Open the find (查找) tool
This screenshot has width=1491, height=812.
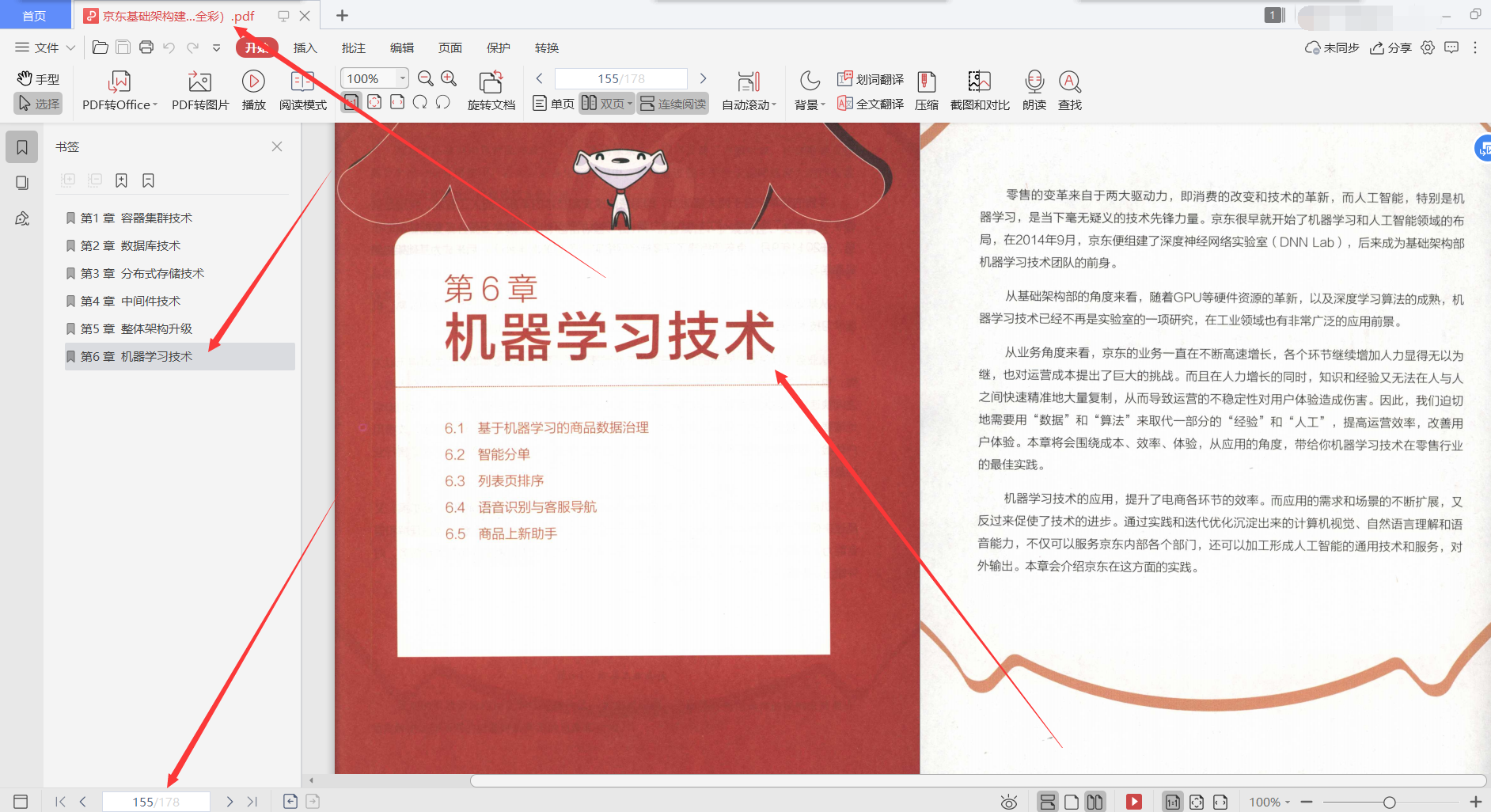1070,91
